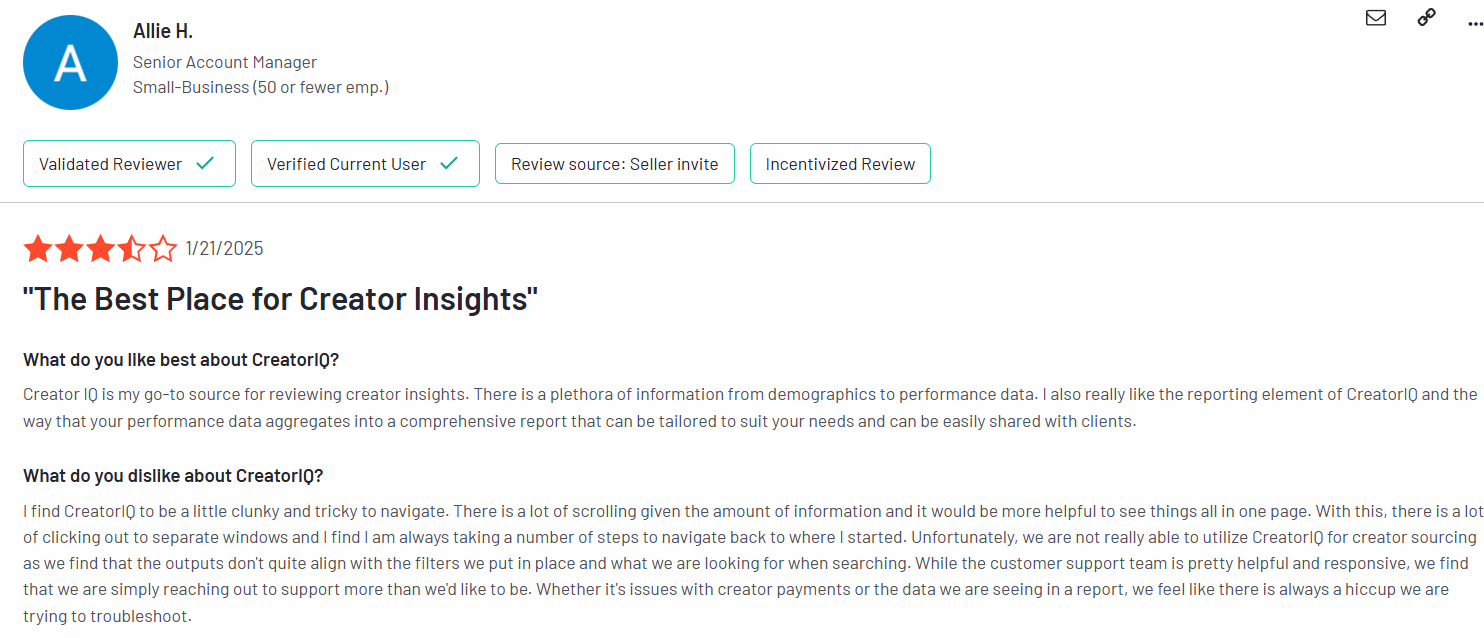Click the empty fifth rating star
Viewport: 1484px width, 638px height.
(x=162, y=248)
